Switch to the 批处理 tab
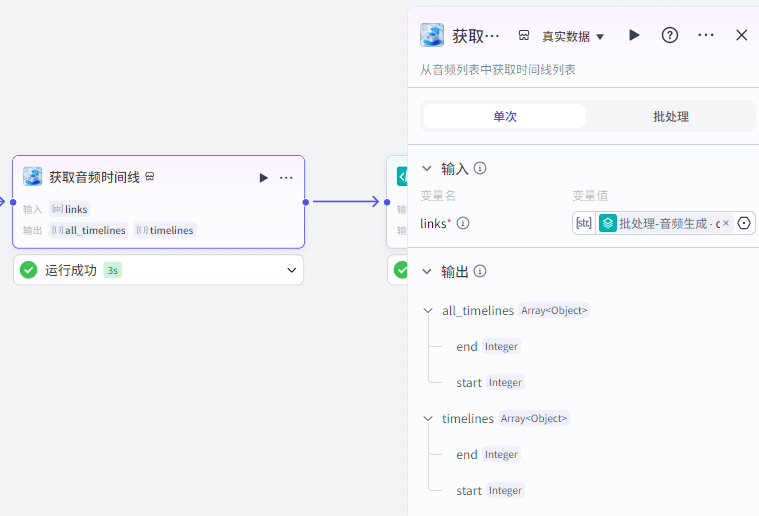The width and height of the screenshot is (759, 516). coord(671,116)
